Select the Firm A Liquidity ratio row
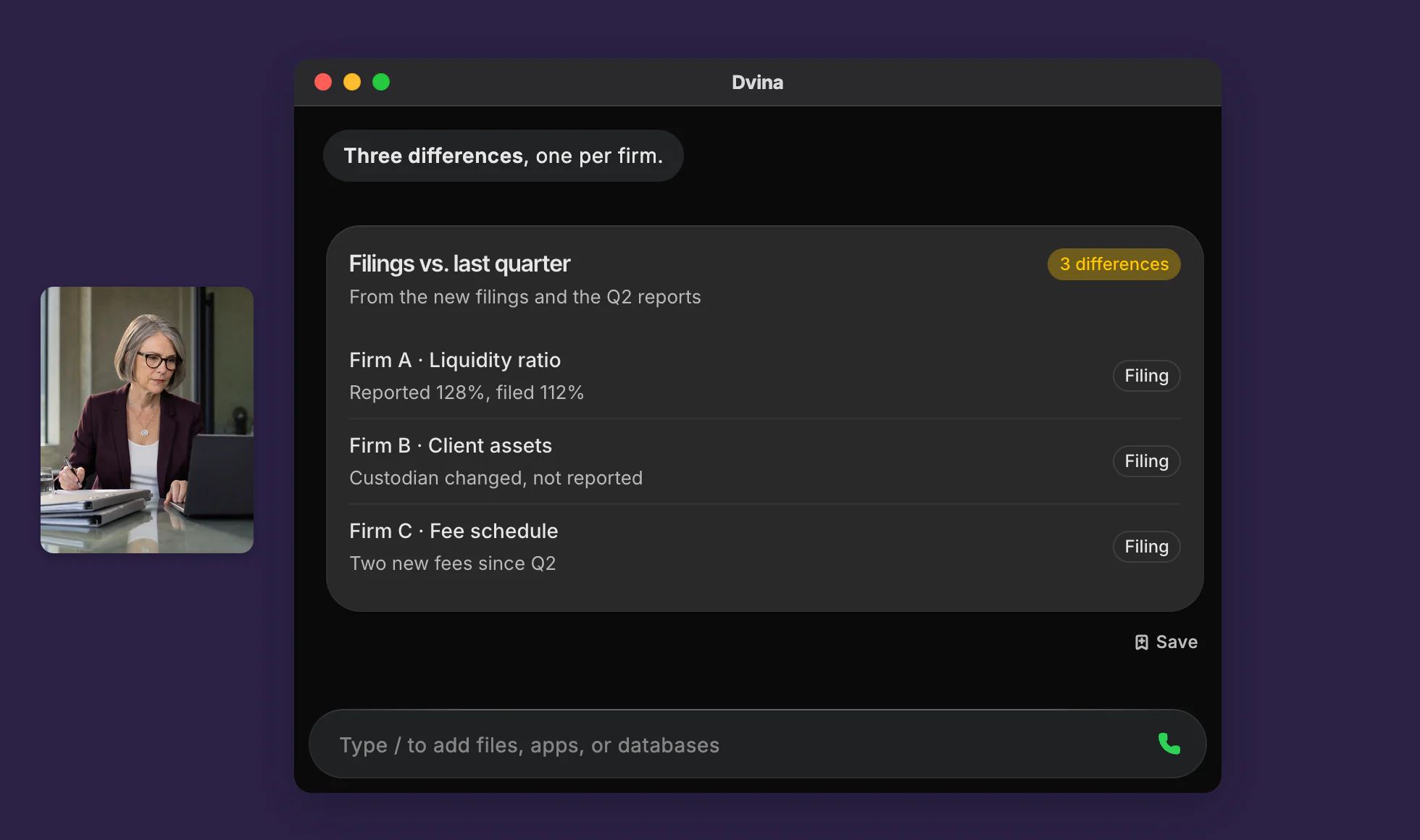 [x=764, y=376]
